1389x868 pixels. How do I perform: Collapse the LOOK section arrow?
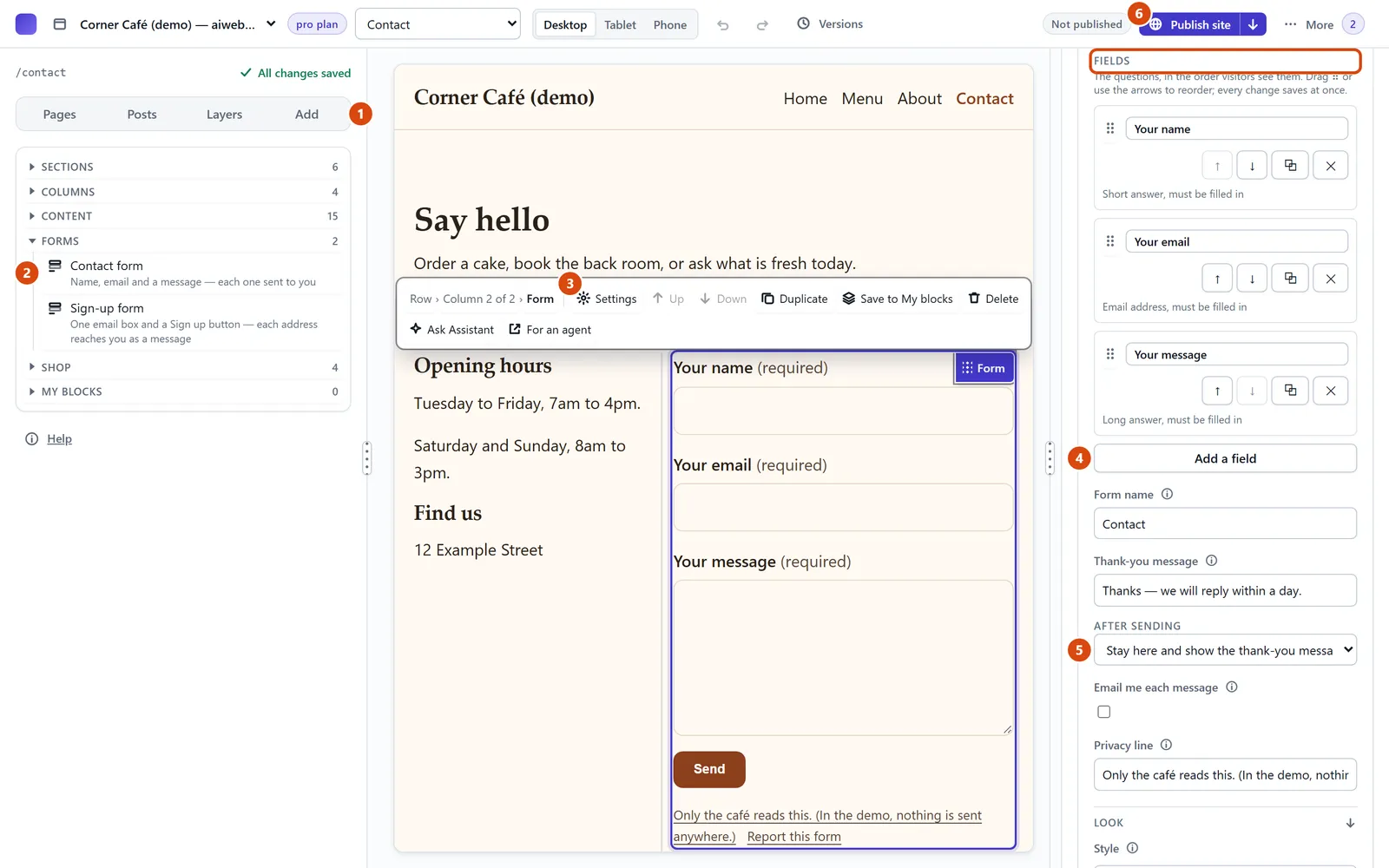click(1350, 823)
